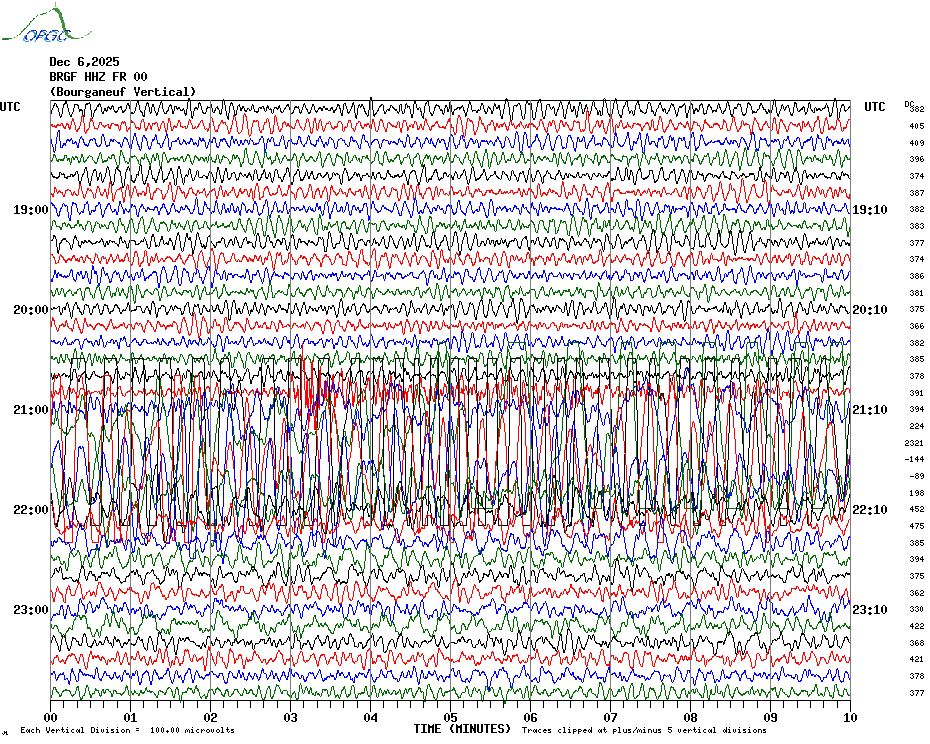The height and width of the screenshot is (744, 930).
Task: Click the DC value 475
Action: pyautogui.click(x=917, y=526)
